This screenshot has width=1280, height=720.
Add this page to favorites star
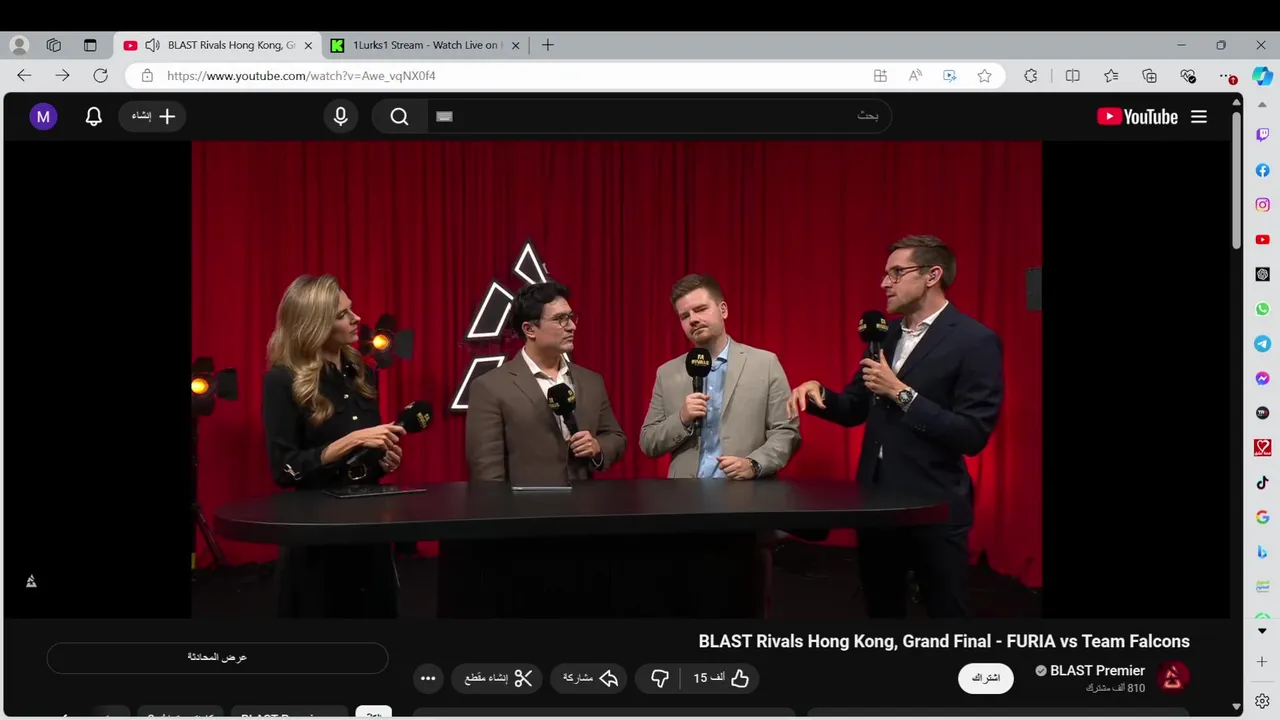pos(984,76)
